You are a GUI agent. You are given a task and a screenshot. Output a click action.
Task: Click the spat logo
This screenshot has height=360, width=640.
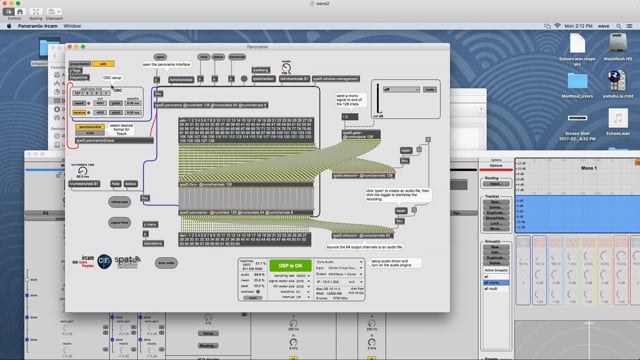point(127,261)
